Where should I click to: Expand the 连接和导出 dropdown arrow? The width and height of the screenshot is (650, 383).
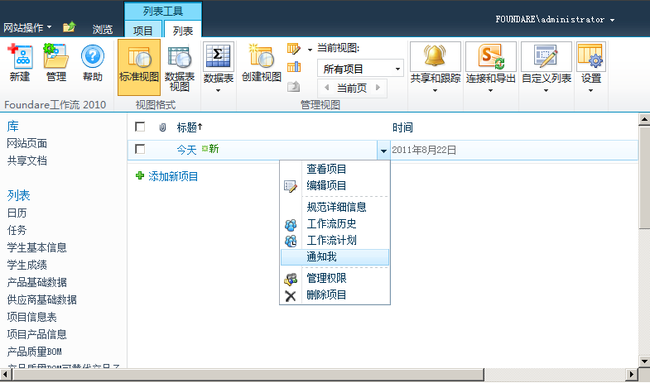click(x=490, y=90)
